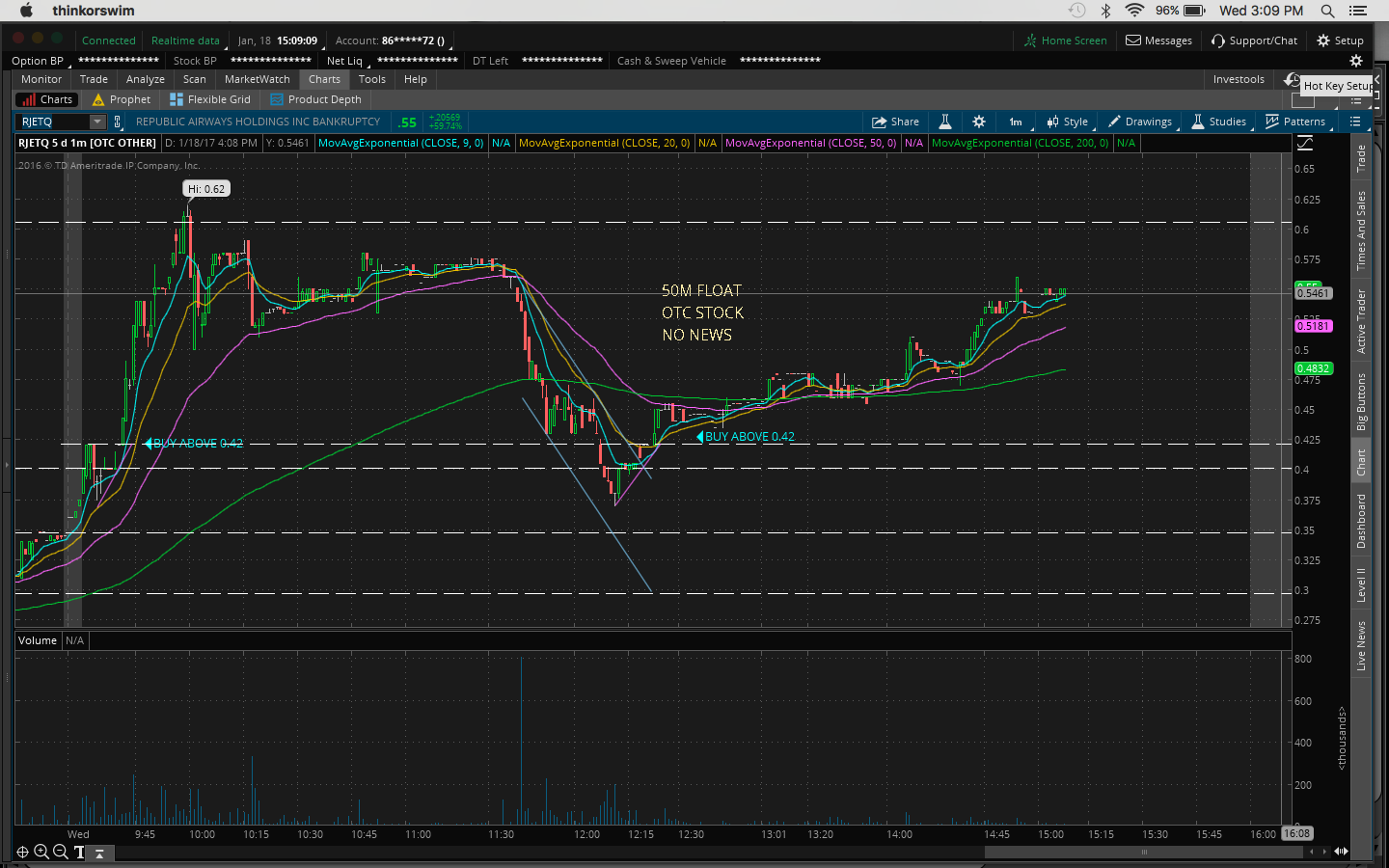1389x868 pixels.
Task: Open Support/Chat
Action: (1254, 41)
